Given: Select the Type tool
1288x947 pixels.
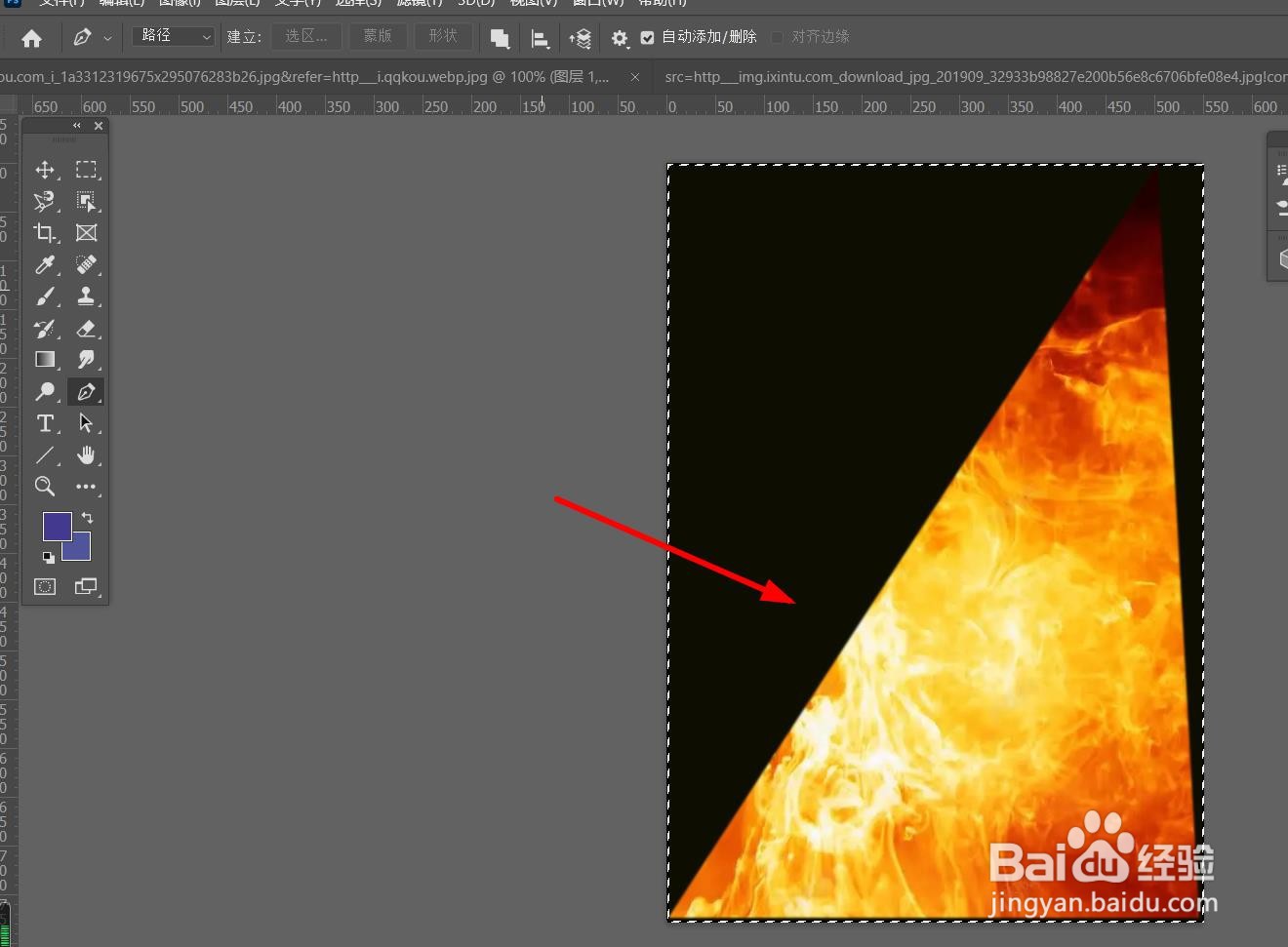Looking at the screenshot, I should 45,423.
